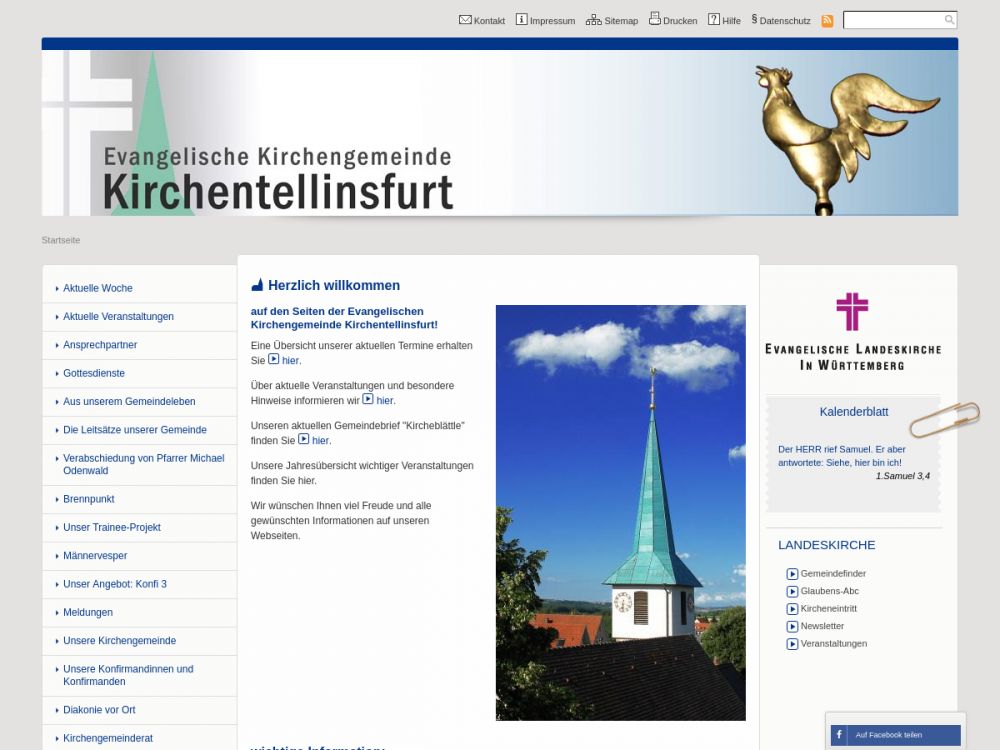The image size is (1000, 750).
Task: Click the search magnifier icon
Action: [949, 20]
